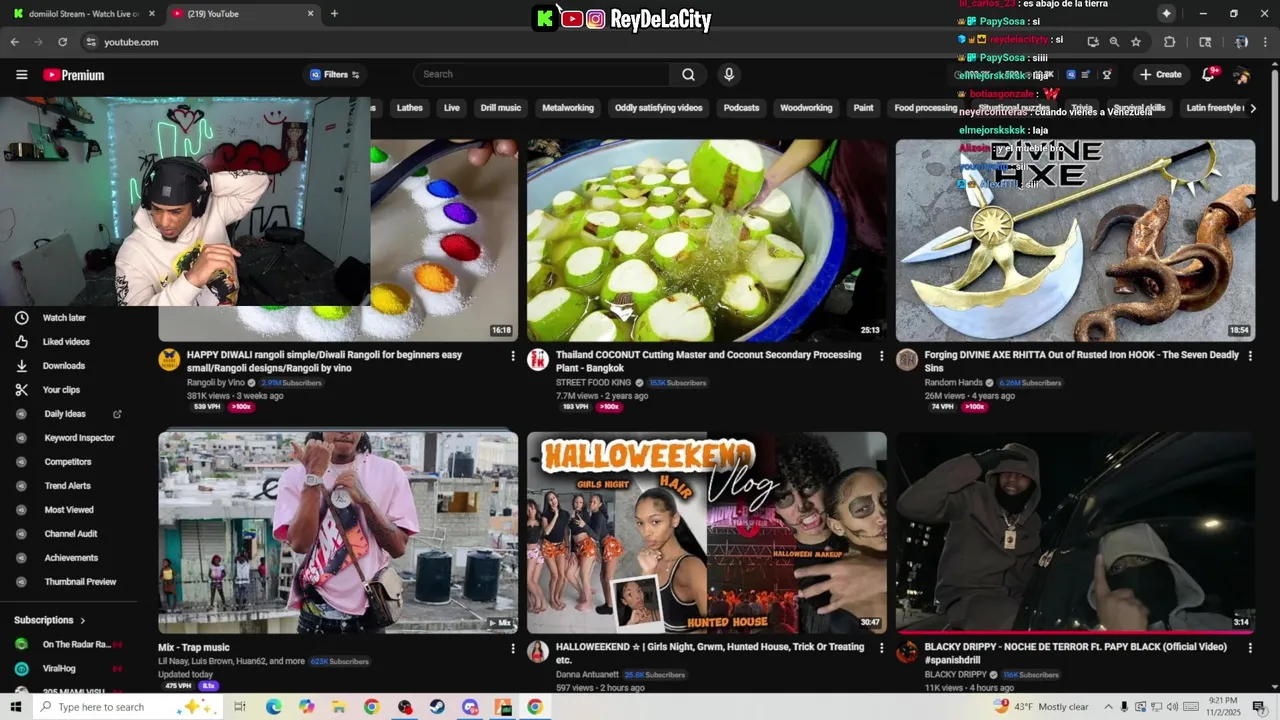Image resolution: width=1280 pixels, height=720 pixels.
Task: Open the YouTube account avatar menu
Action: (x=1241, y=75)
